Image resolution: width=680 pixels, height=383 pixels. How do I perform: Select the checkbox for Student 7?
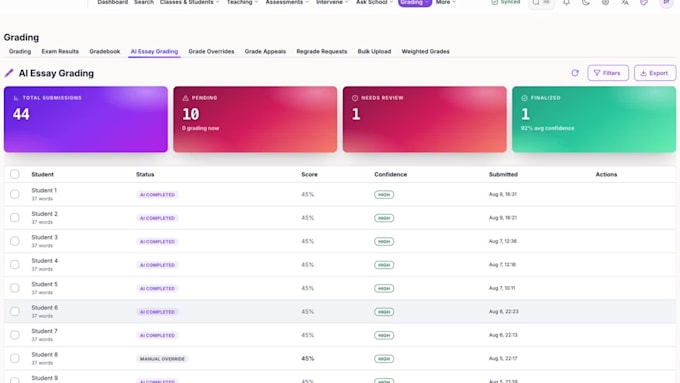click(15, 335)
